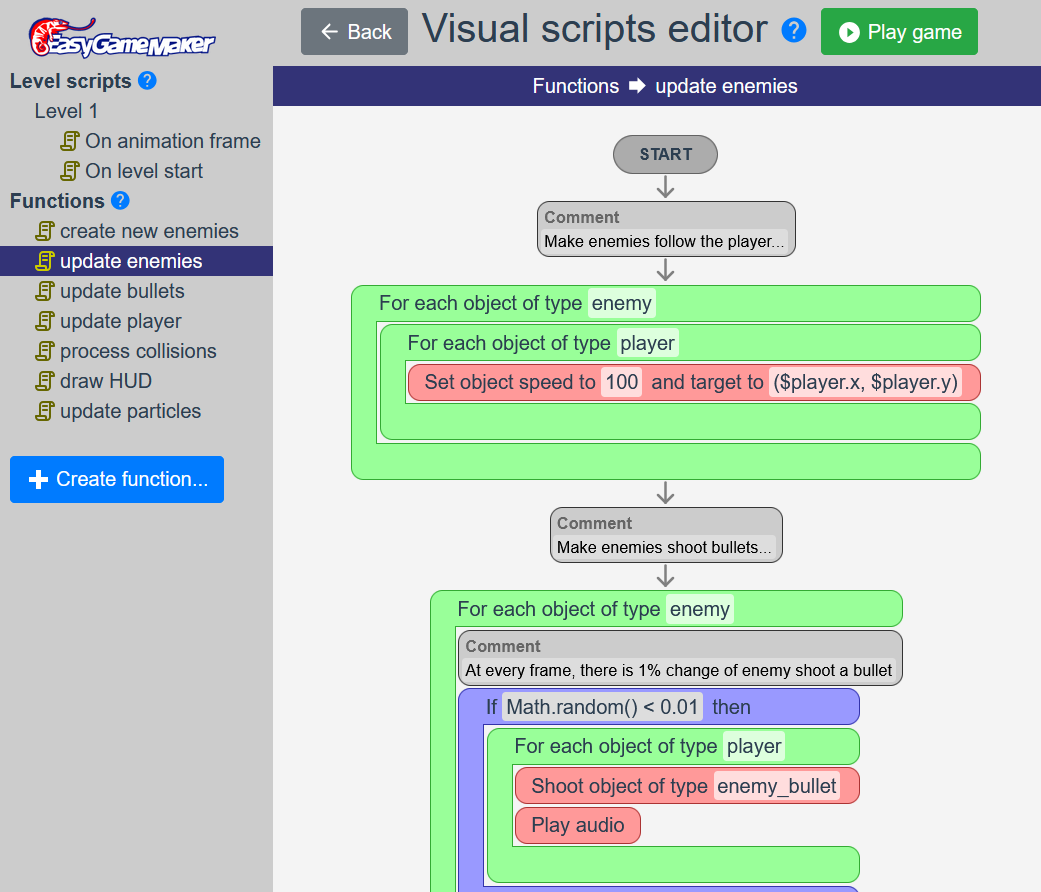Open the update player function
1041x892 pixels.
121,321
